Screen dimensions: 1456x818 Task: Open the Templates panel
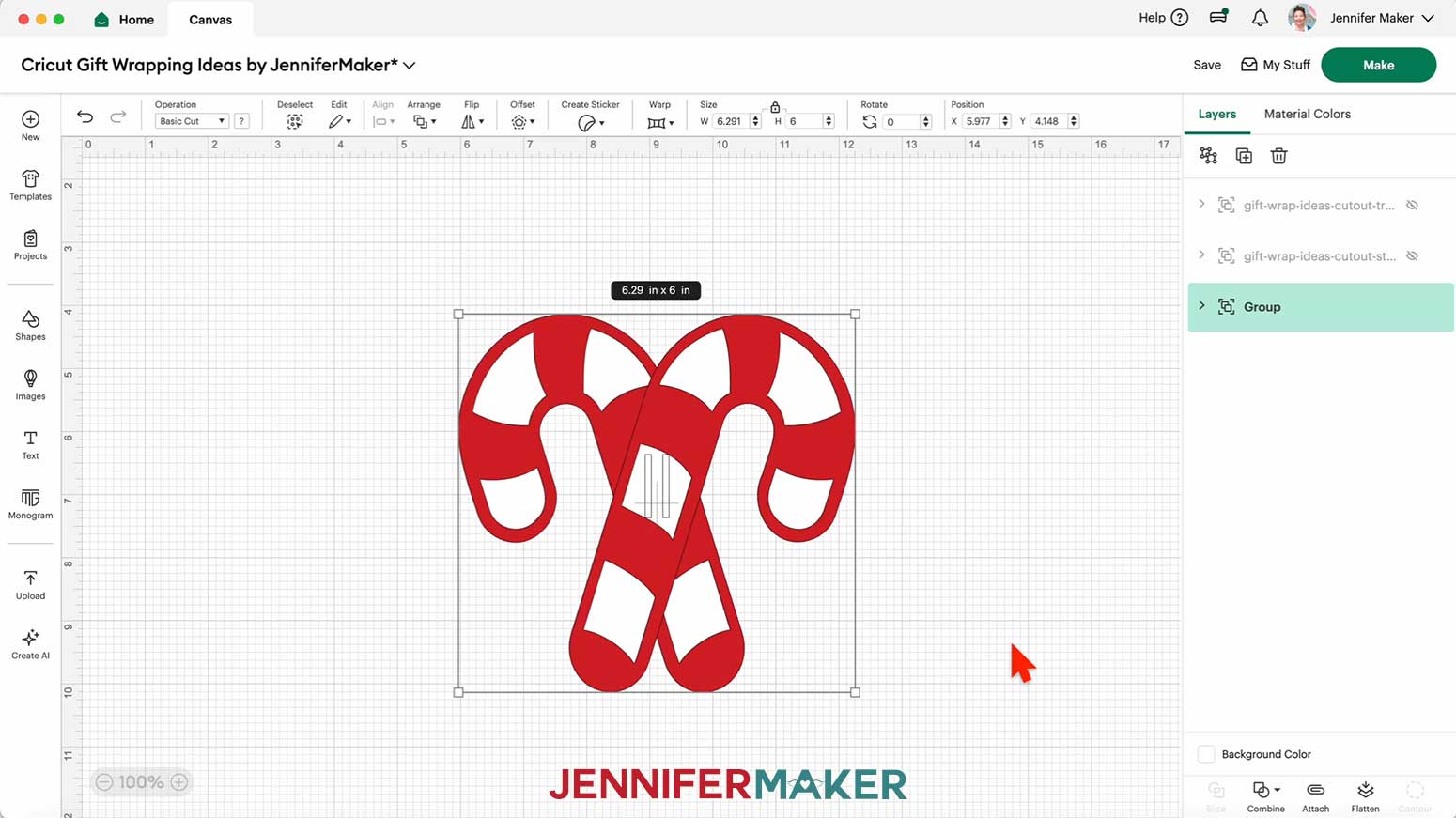click(30, 185)
